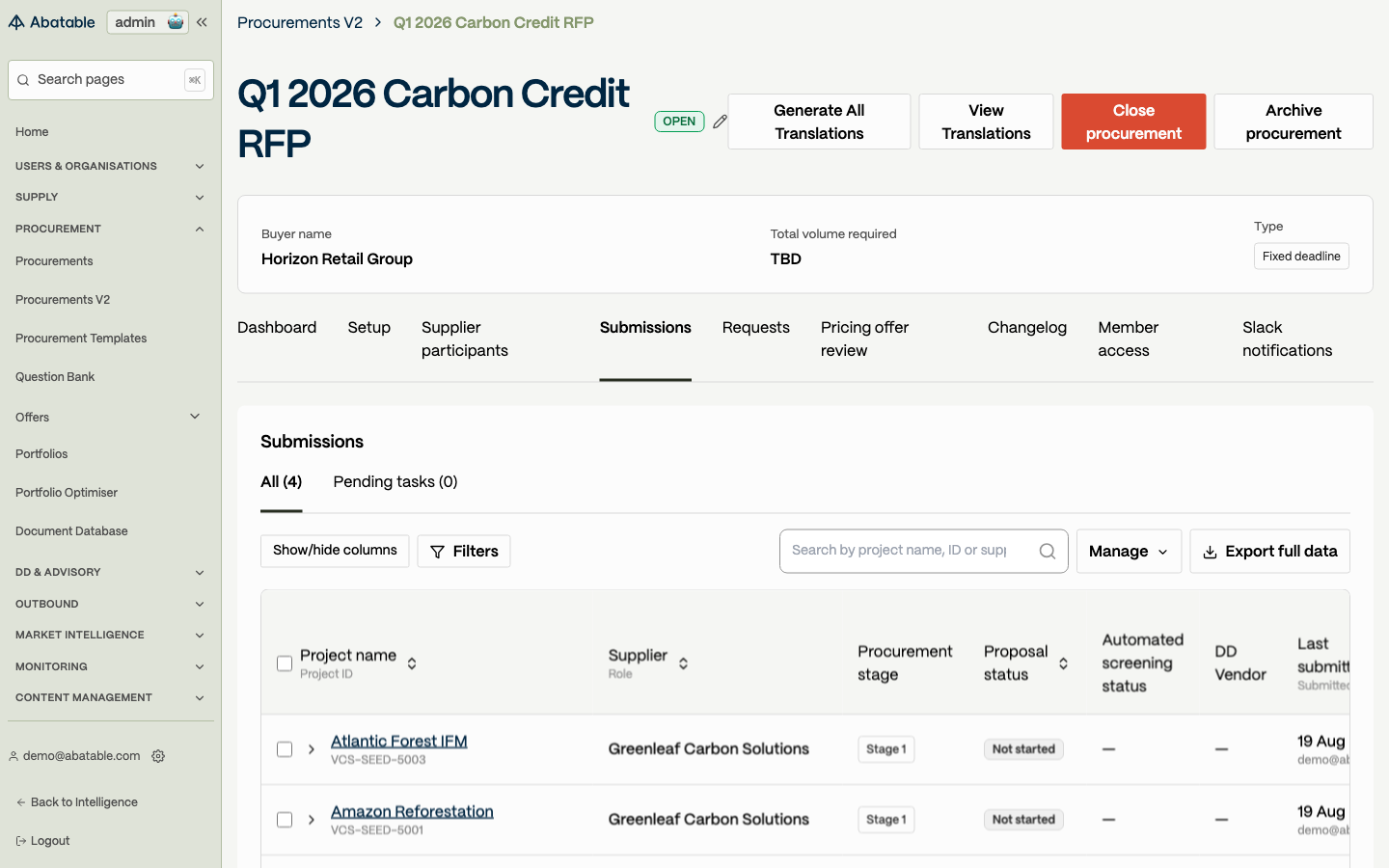The height and width of the screenshot is (868, 1389).
Task: Switch to the Dashboard tab
Action: 277,328
